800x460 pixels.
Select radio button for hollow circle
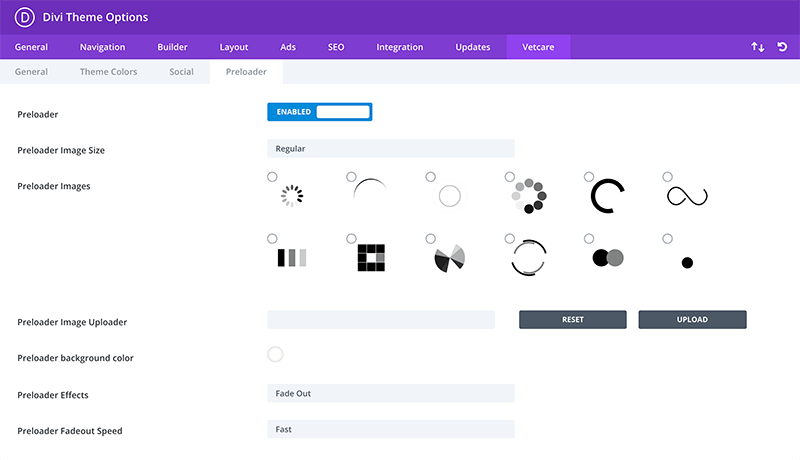pyautogui.click(x=431, y=177)
